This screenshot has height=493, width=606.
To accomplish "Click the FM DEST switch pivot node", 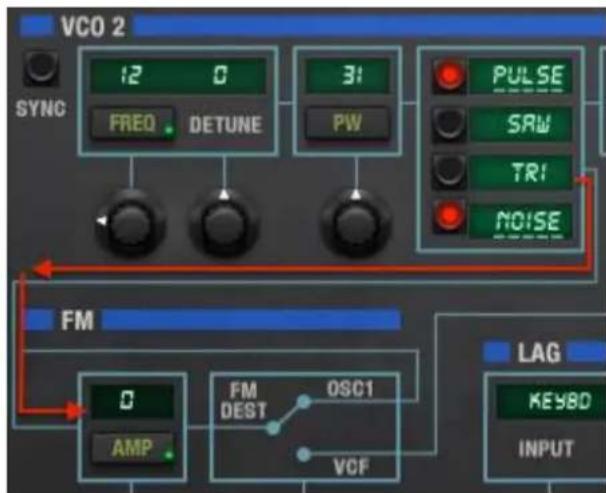I will coord(273,428).
